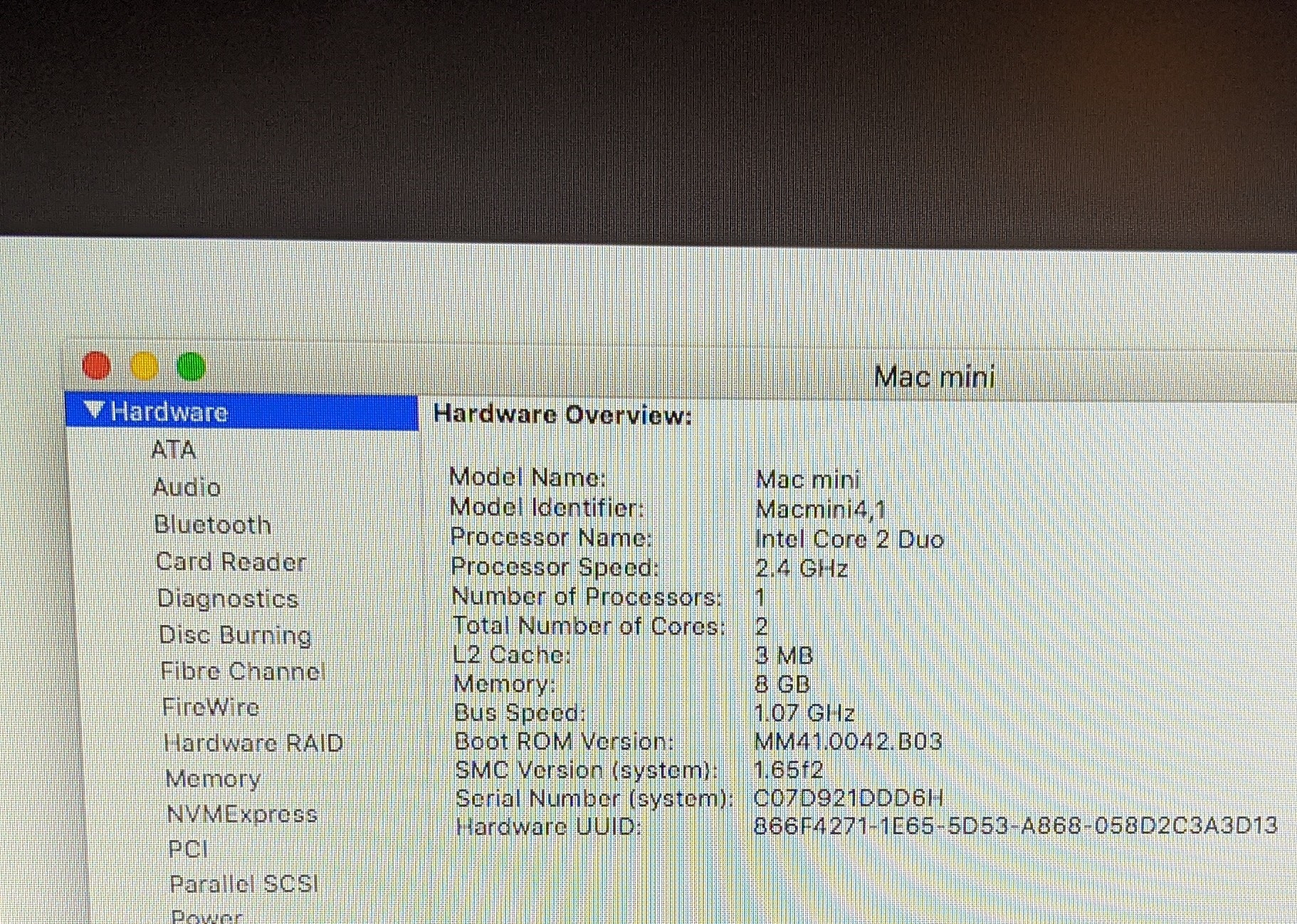Collapse the Hardware disclosure triangle
Viewport: 1297px width, 924px height.
click(95, 410)
